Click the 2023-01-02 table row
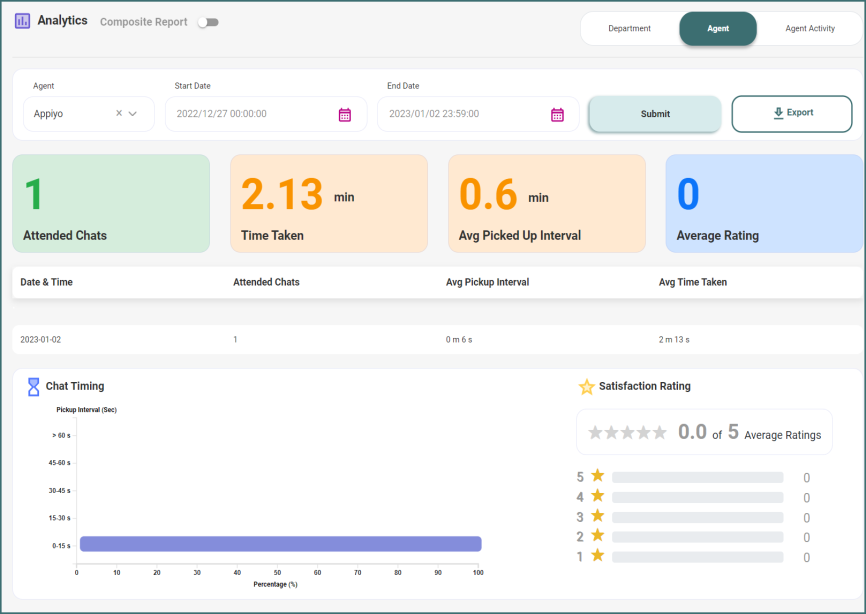Viewport: 866px width, 614px height. 432,340
